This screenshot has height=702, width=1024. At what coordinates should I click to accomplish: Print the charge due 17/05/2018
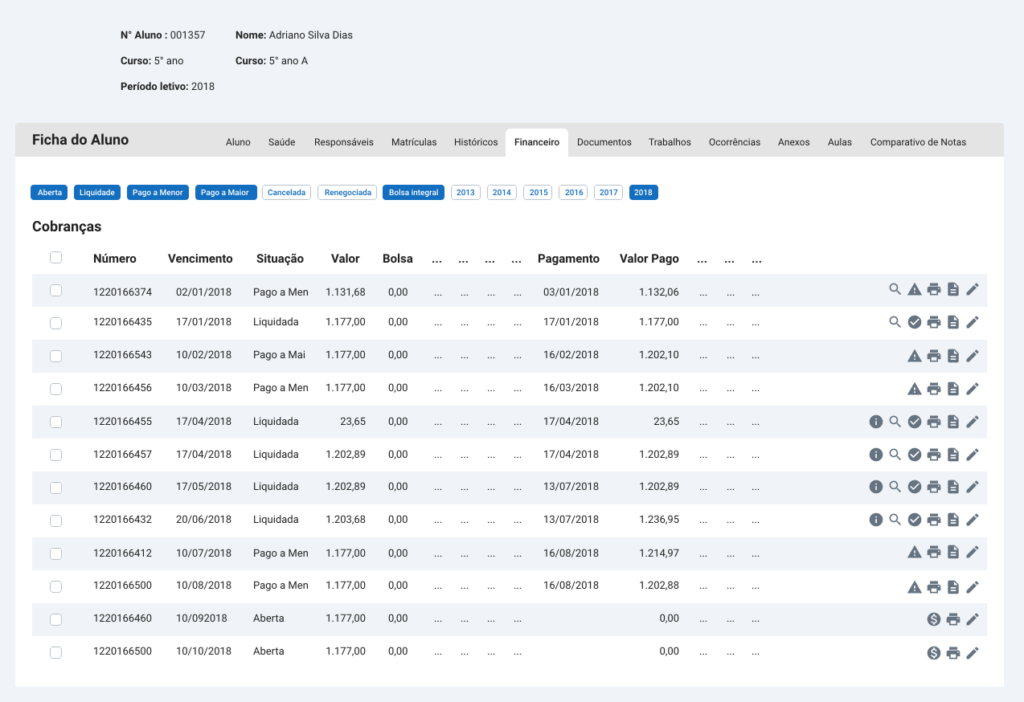tap(934, 487)
